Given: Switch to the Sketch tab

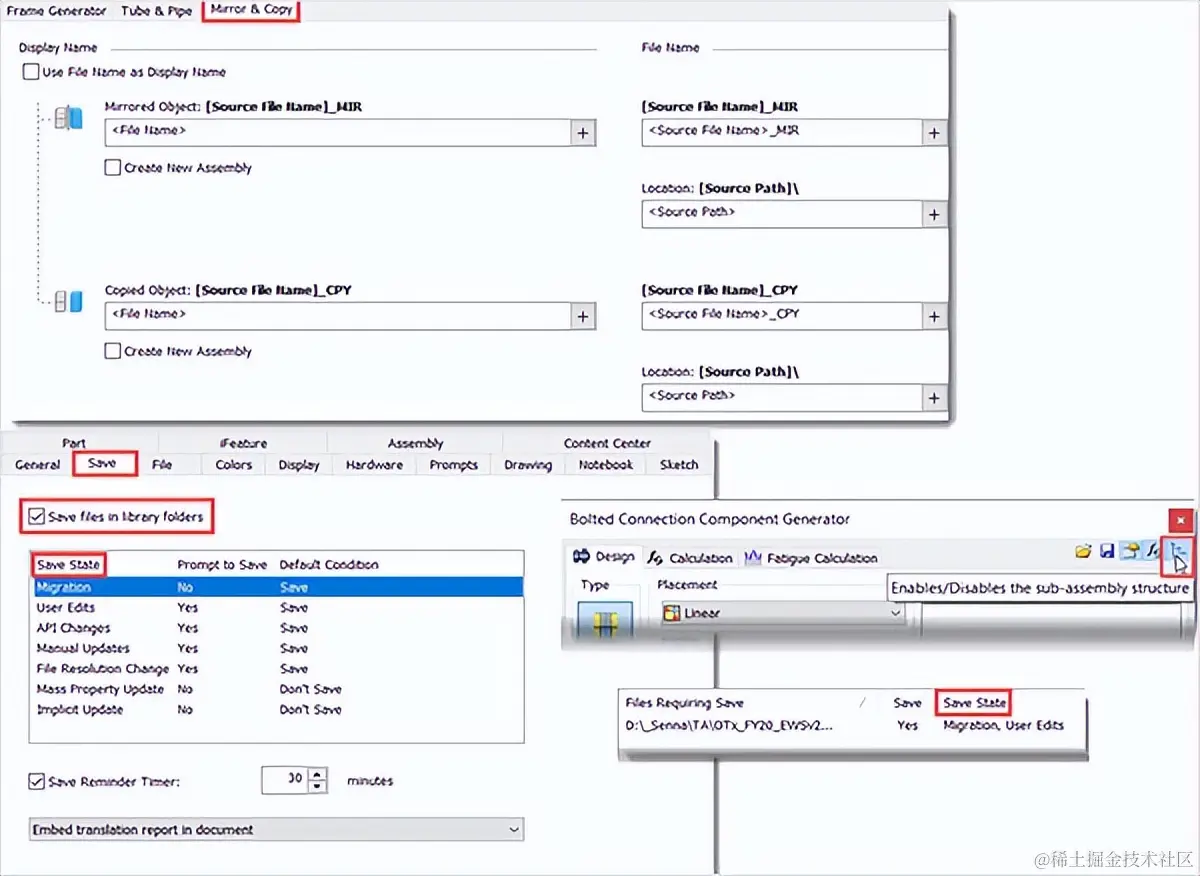Looking at the screenshot, I should (x=679, y=465).
